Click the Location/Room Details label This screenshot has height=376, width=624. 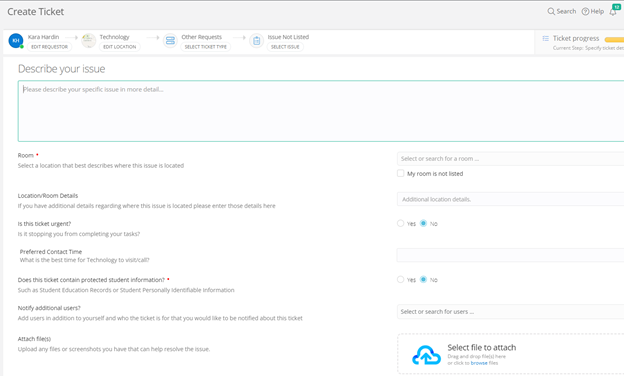pos(48,195)
